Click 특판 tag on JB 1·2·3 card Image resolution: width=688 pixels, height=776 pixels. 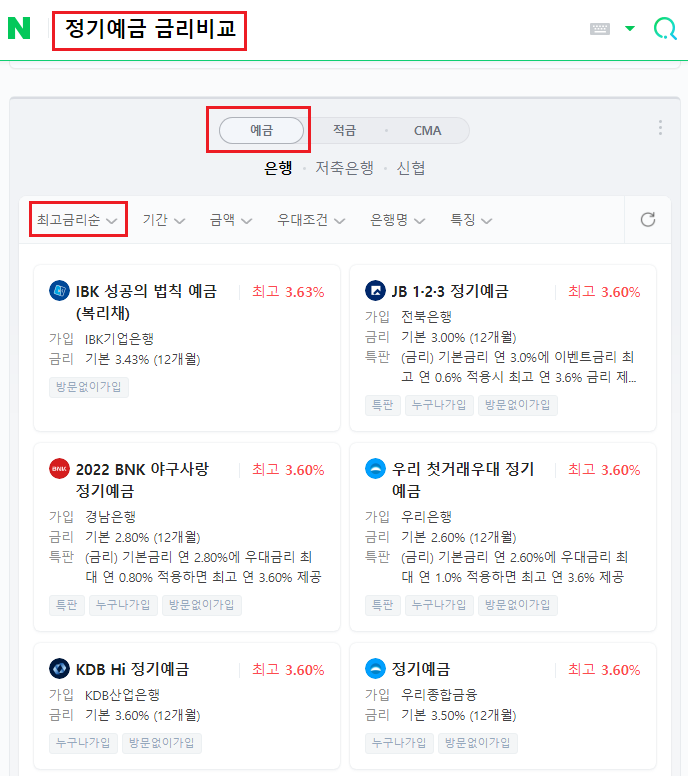click(383, 405)
